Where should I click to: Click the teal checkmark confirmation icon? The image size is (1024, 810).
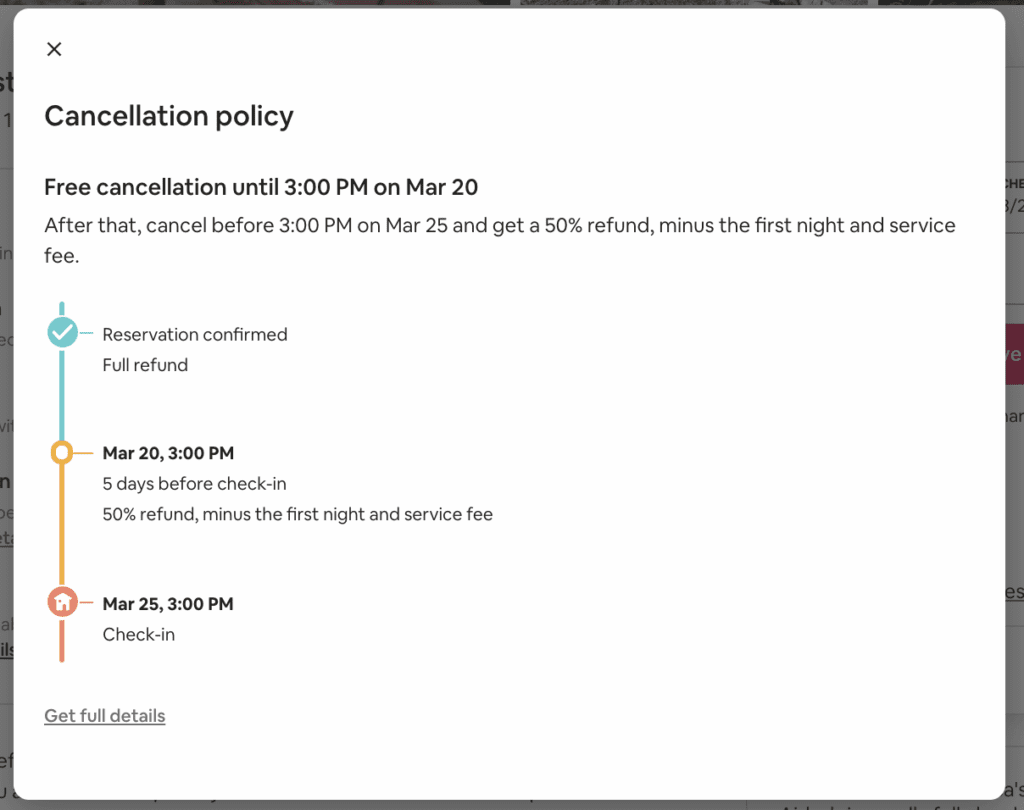(x=62, y=331)
